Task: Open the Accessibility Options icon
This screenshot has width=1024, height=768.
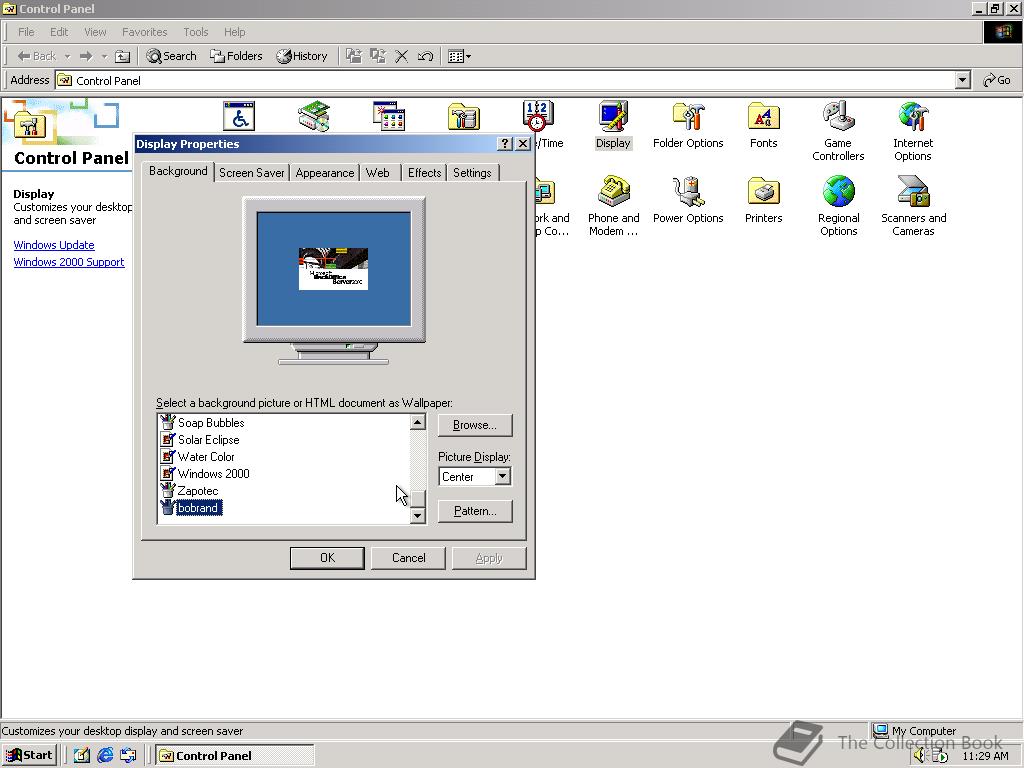Action: 239,116
